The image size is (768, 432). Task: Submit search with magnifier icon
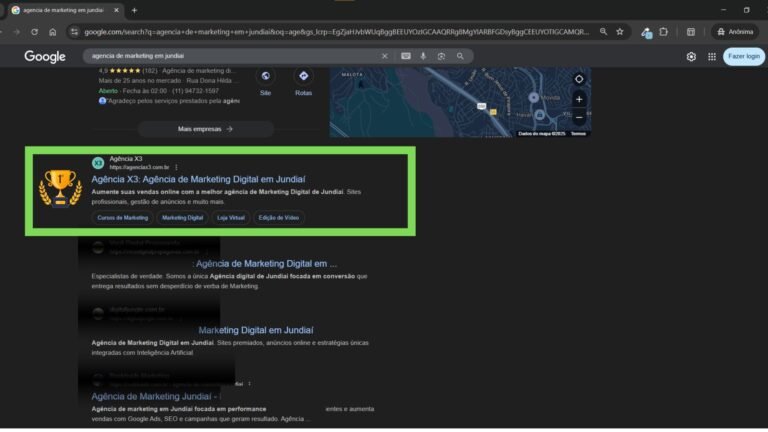(460, 56)
